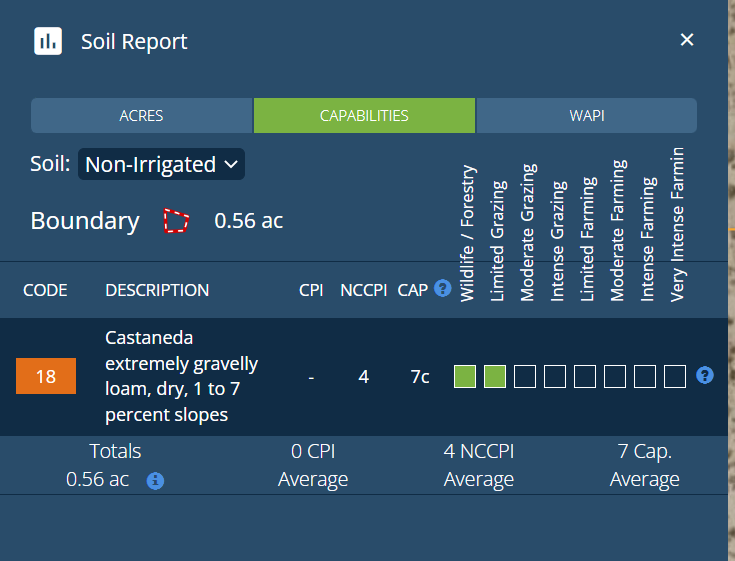
Task: Click the CPI column header
Action: point(311,290)
